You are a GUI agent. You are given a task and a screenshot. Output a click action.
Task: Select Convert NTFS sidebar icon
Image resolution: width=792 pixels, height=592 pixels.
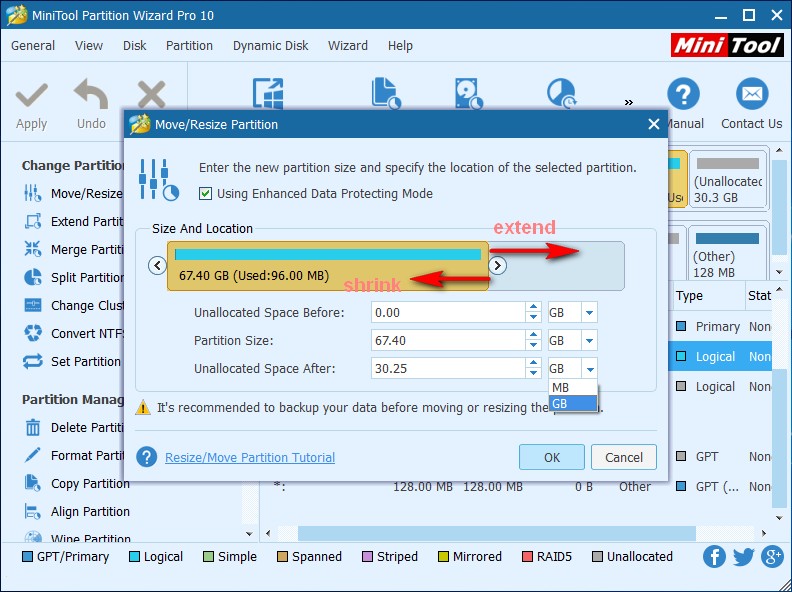33,333
